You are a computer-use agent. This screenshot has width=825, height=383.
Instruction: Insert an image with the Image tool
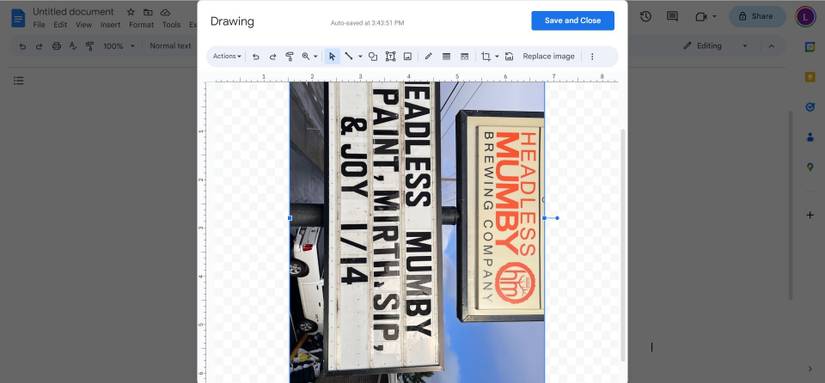pos(407,56)
